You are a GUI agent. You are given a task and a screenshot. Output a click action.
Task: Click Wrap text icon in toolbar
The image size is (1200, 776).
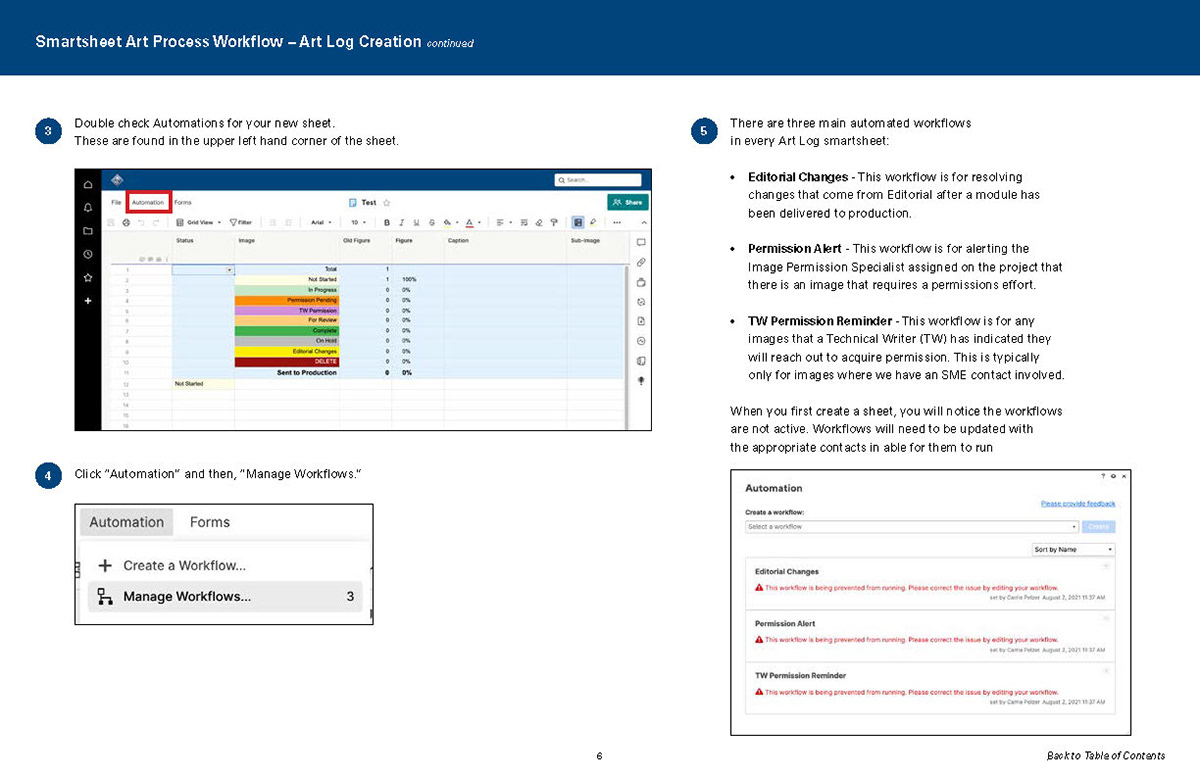[x=524, y=222]
